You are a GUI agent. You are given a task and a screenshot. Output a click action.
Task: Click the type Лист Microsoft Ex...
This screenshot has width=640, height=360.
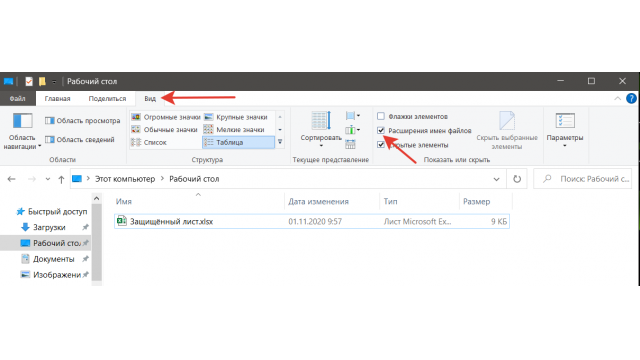point(417,222)
